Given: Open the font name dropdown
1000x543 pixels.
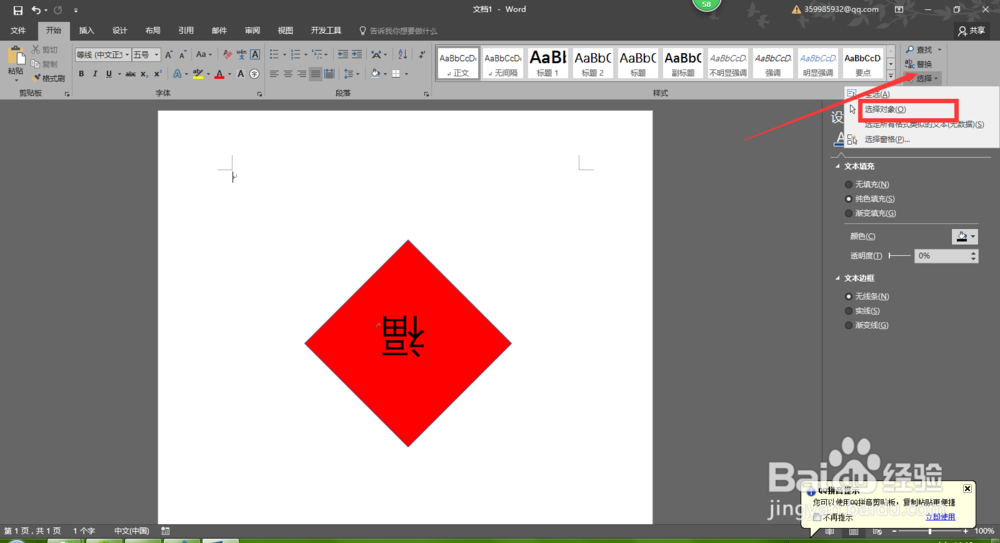Looking at the screenshot, I should (x=127, y=55).
